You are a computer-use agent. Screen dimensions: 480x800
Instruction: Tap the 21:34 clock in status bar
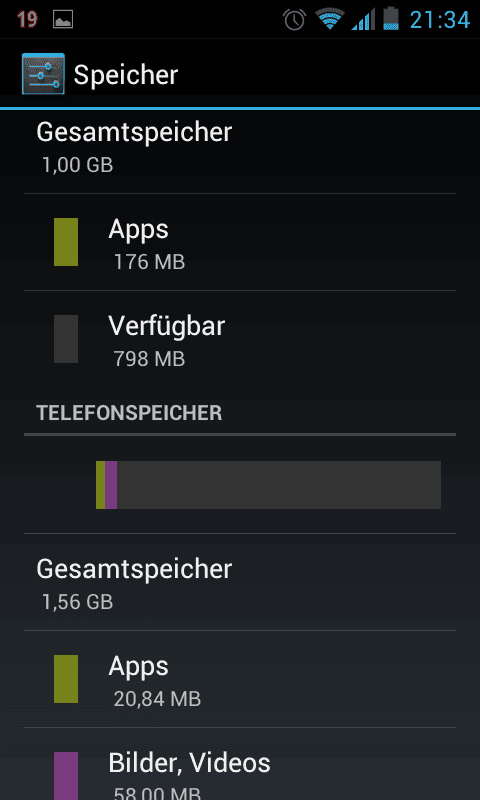440,20
